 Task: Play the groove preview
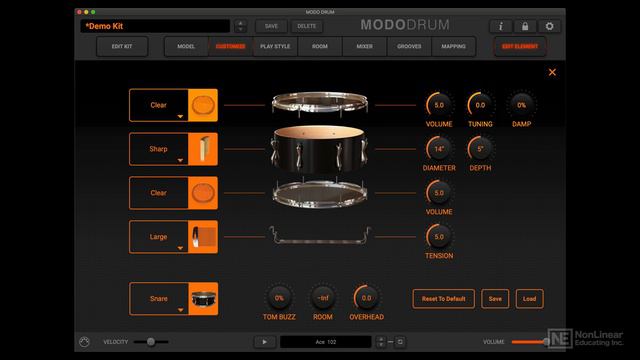click(265, 342)
